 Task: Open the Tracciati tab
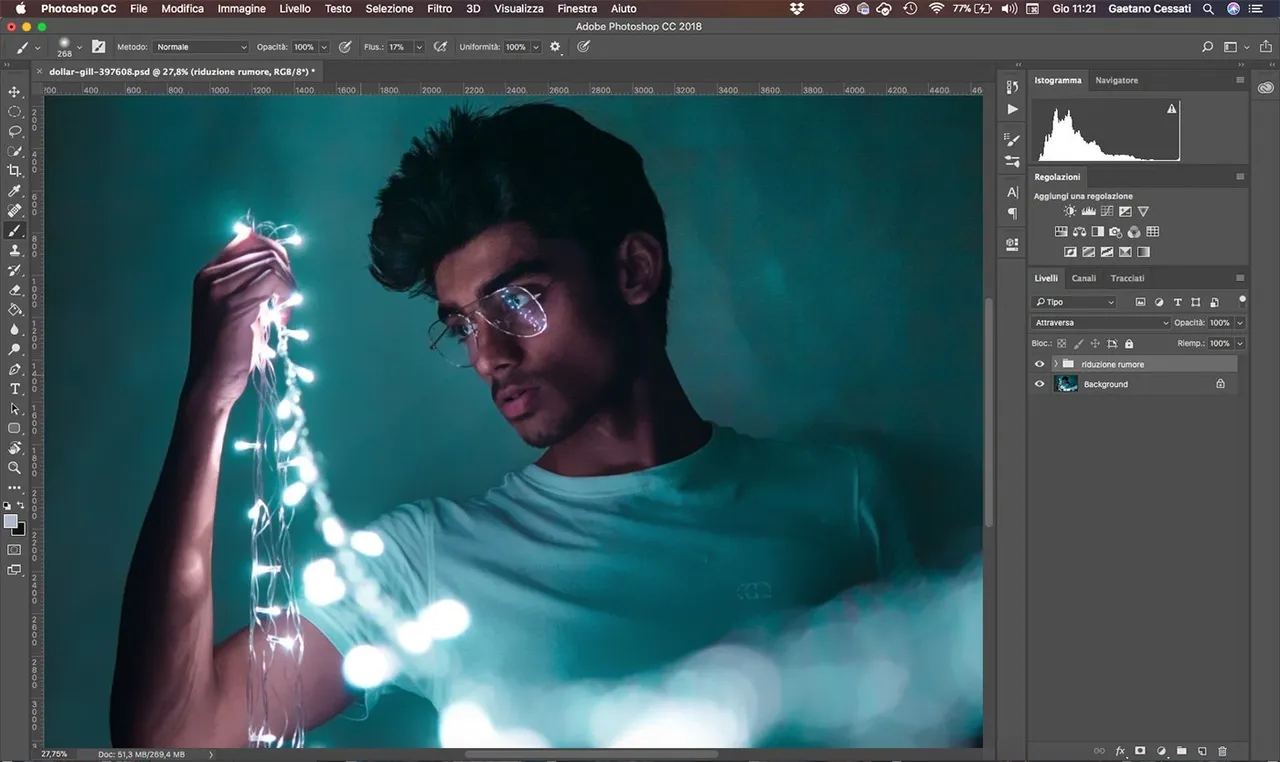pos(1127,278)
